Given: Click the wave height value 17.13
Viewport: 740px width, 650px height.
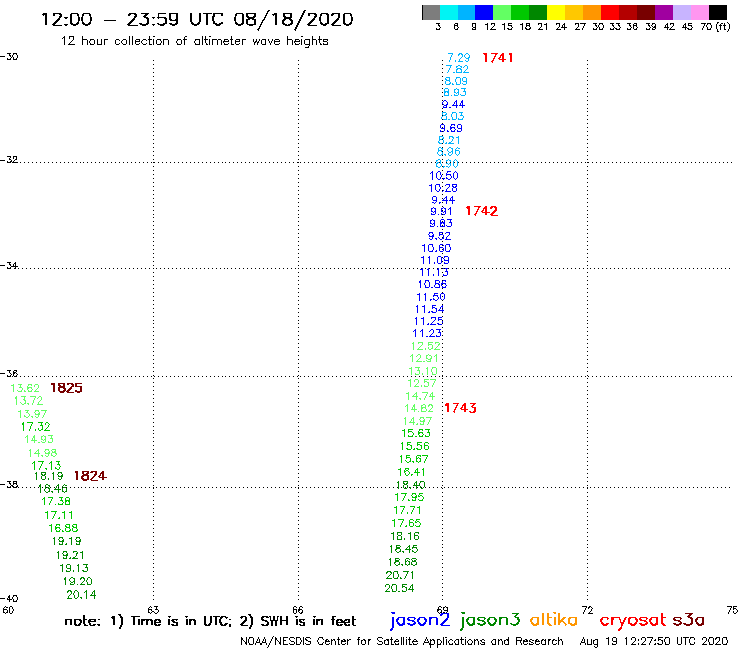Looking at the screenshot, I should (x=46, y=465).
